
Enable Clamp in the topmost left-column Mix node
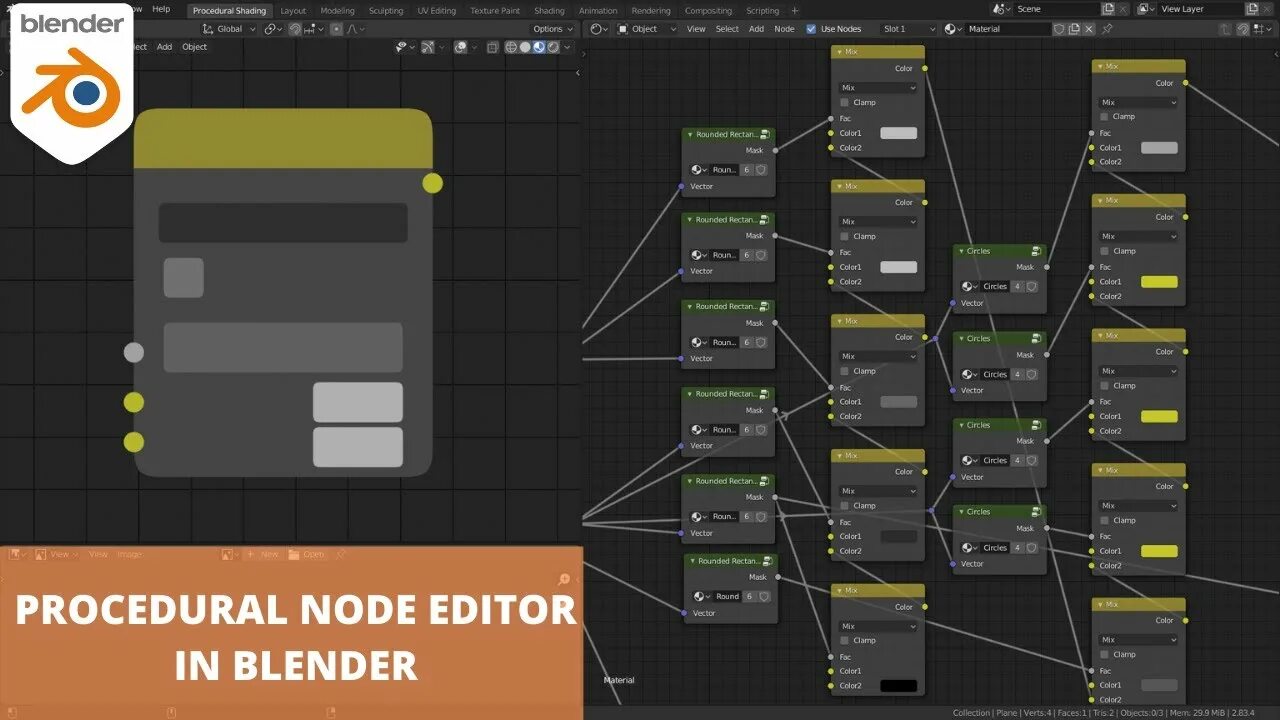[x=845, y=102]
